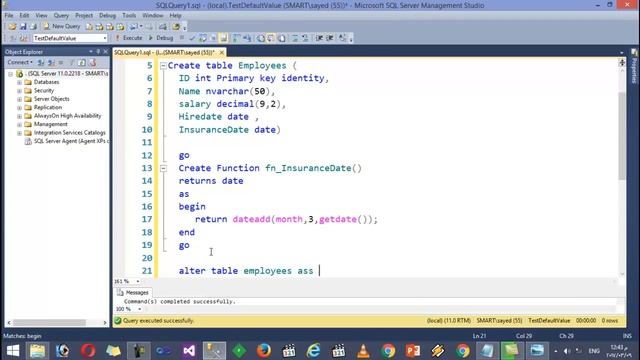Screen dimensions: 640x360
Task: Open the View menu
Action: 41,16
